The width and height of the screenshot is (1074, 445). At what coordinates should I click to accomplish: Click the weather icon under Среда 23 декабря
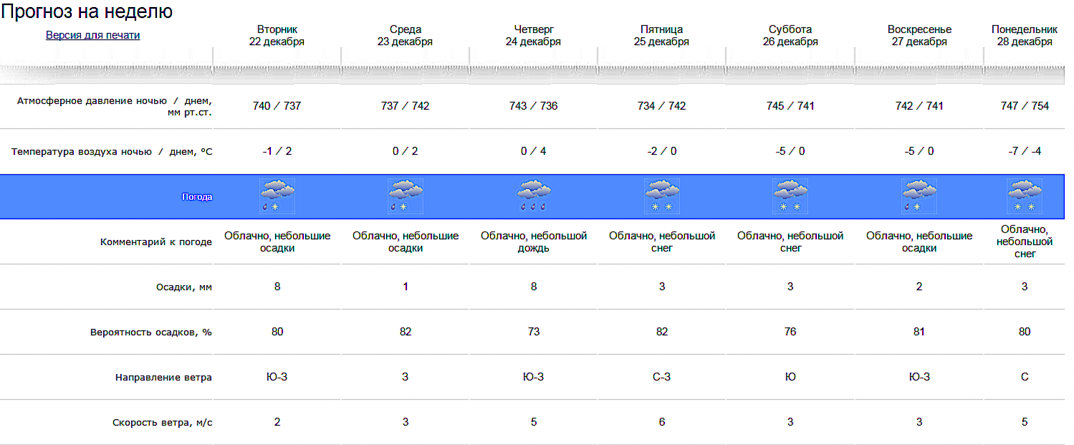pos(405,196)
